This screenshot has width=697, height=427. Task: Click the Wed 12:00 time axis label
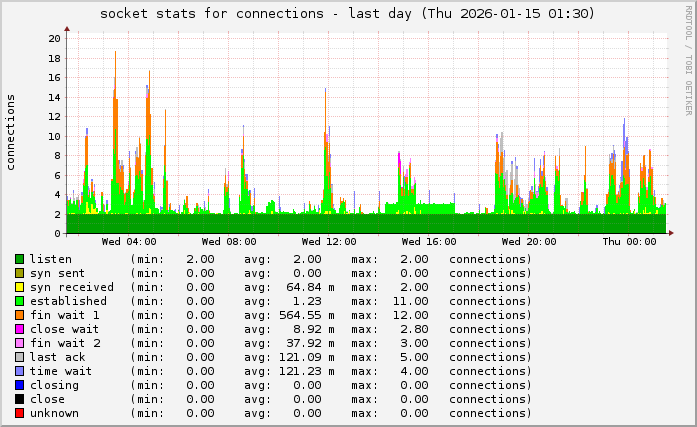pyautogui.click(x=329, y=241)
